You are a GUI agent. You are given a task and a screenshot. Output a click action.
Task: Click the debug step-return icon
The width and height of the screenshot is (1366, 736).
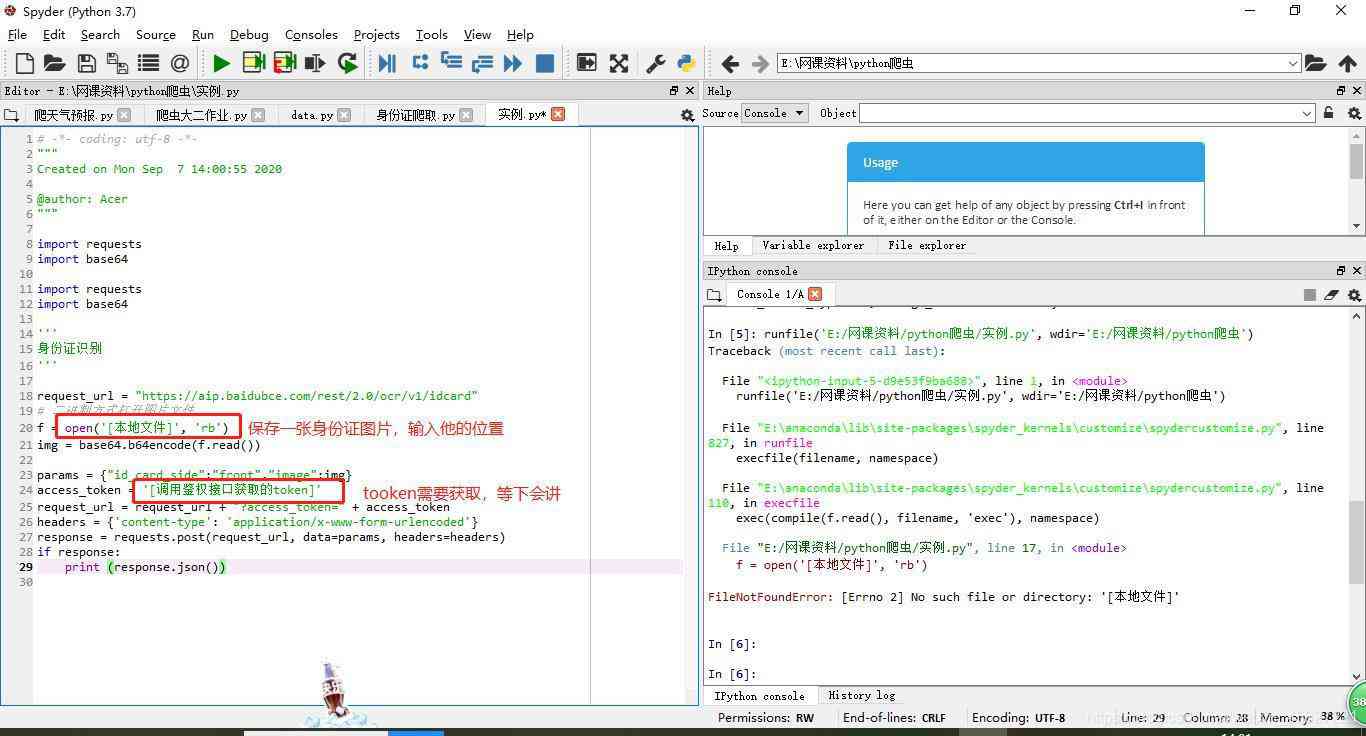tap(482, 63)
